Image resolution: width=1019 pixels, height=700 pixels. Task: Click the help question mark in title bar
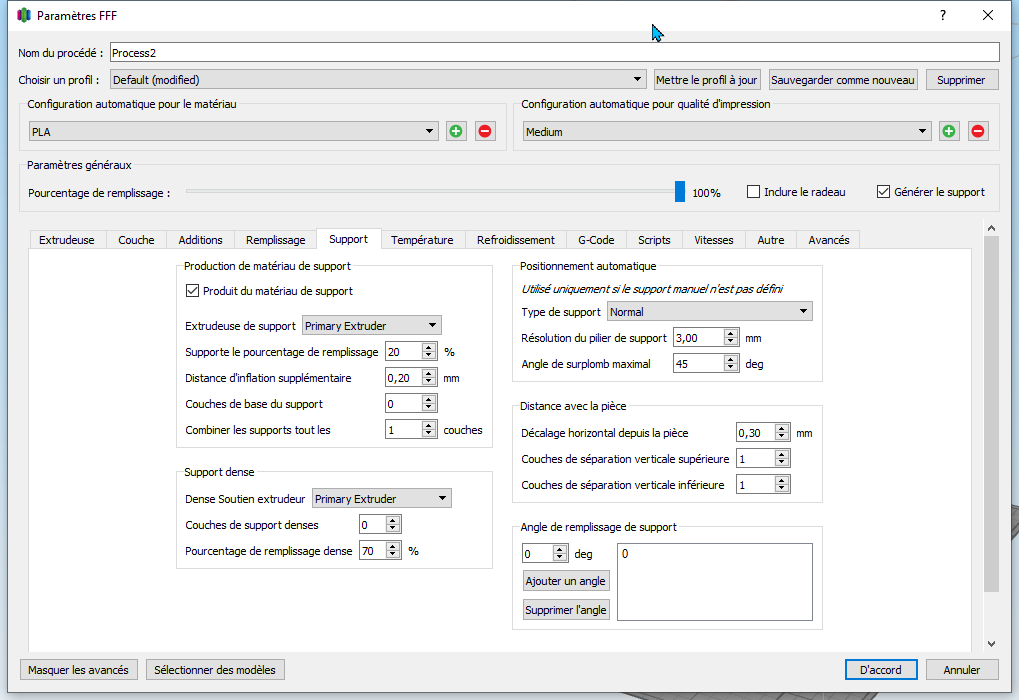coord(942,15)
